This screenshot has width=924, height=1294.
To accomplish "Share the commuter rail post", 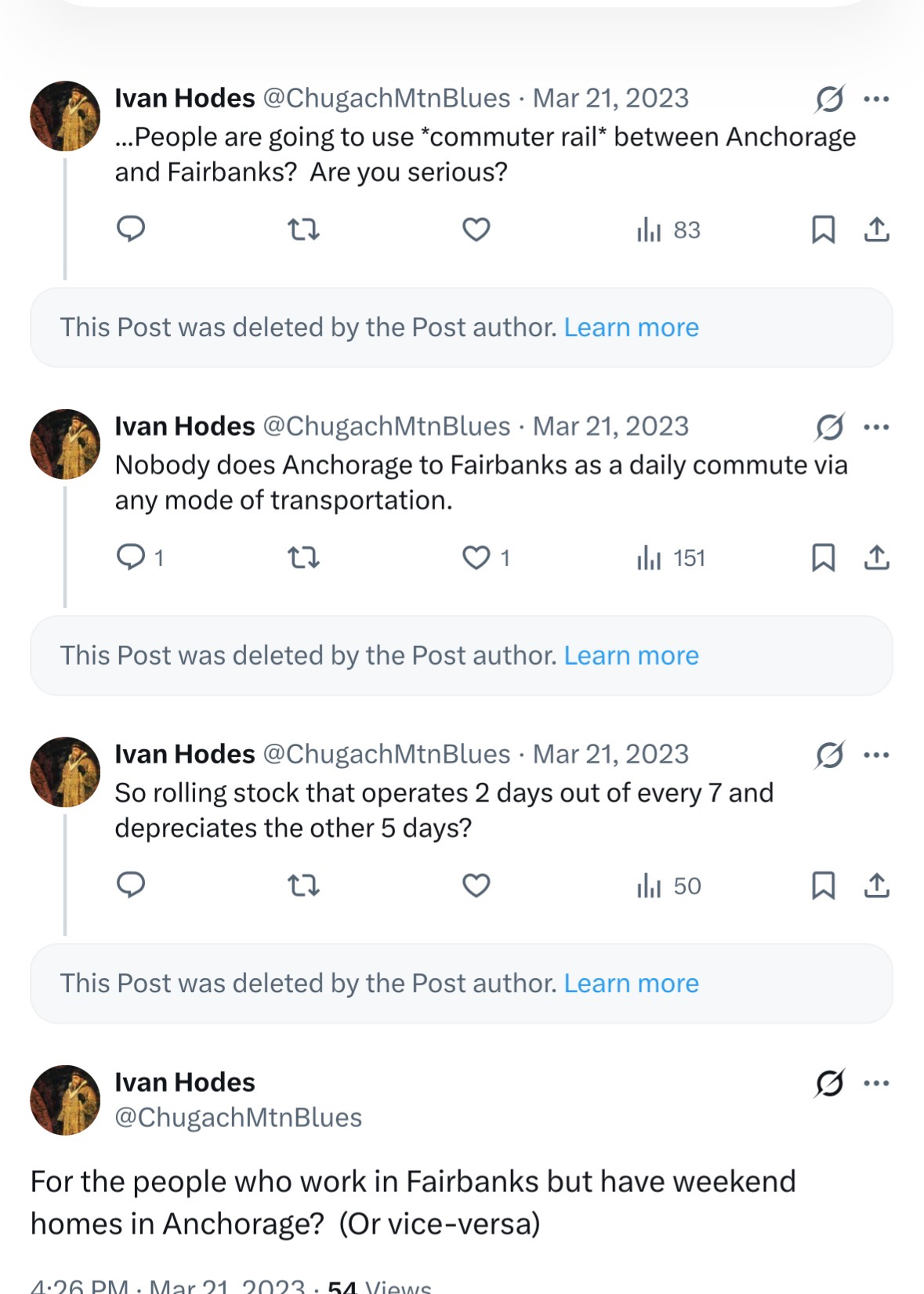I will tap(876, 230).
